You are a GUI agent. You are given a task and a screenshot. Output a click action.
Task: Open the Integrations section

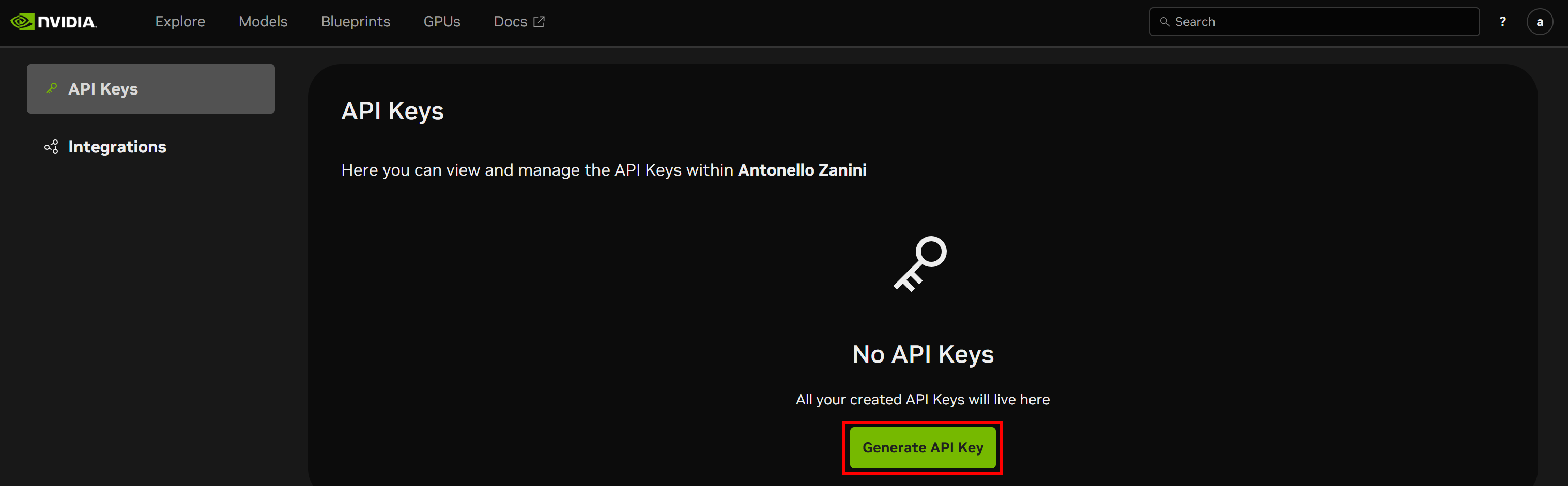tap(117, 147)
